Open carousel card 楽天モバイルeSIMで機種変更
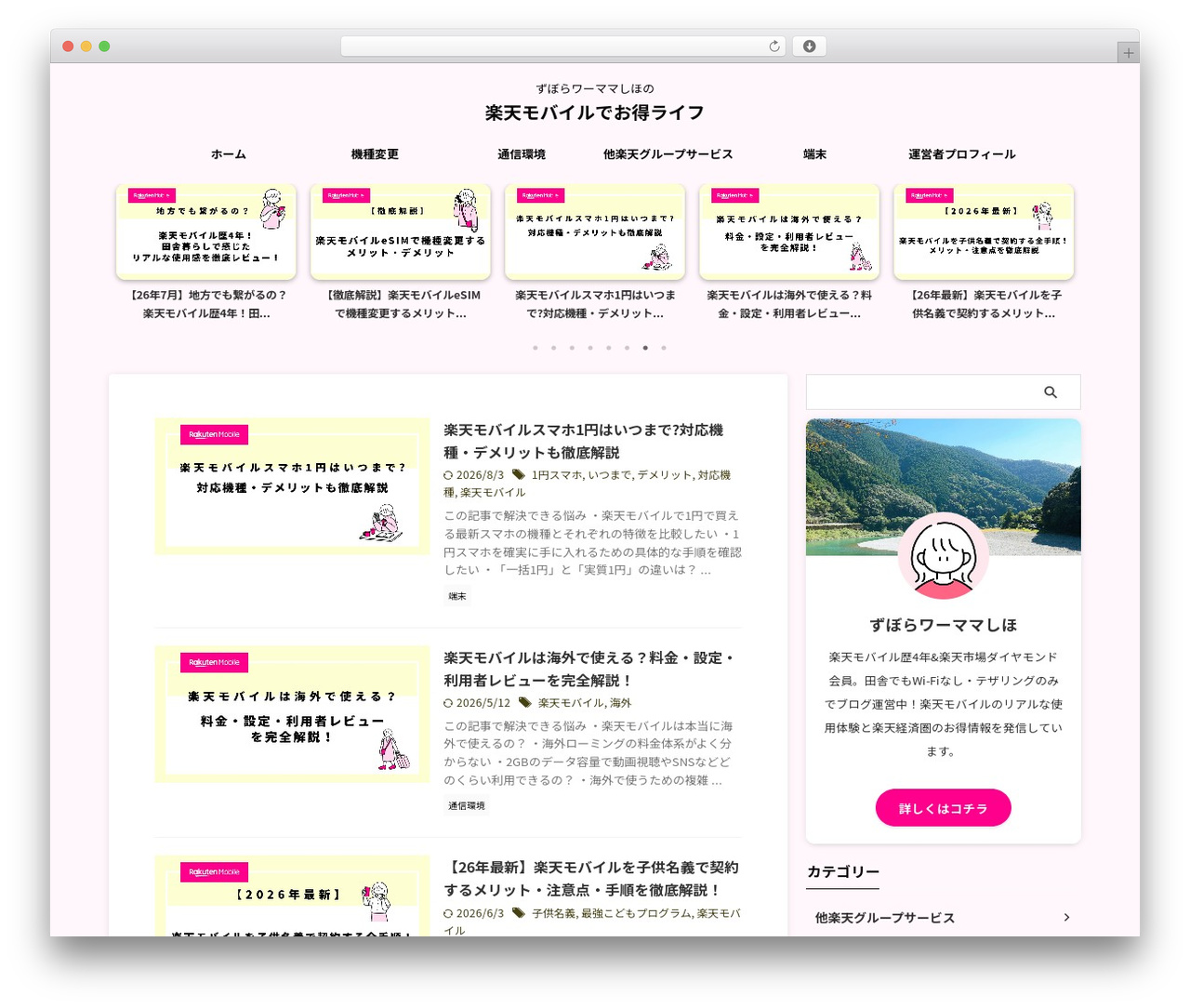1190x1008 pixels. (401, 253)
